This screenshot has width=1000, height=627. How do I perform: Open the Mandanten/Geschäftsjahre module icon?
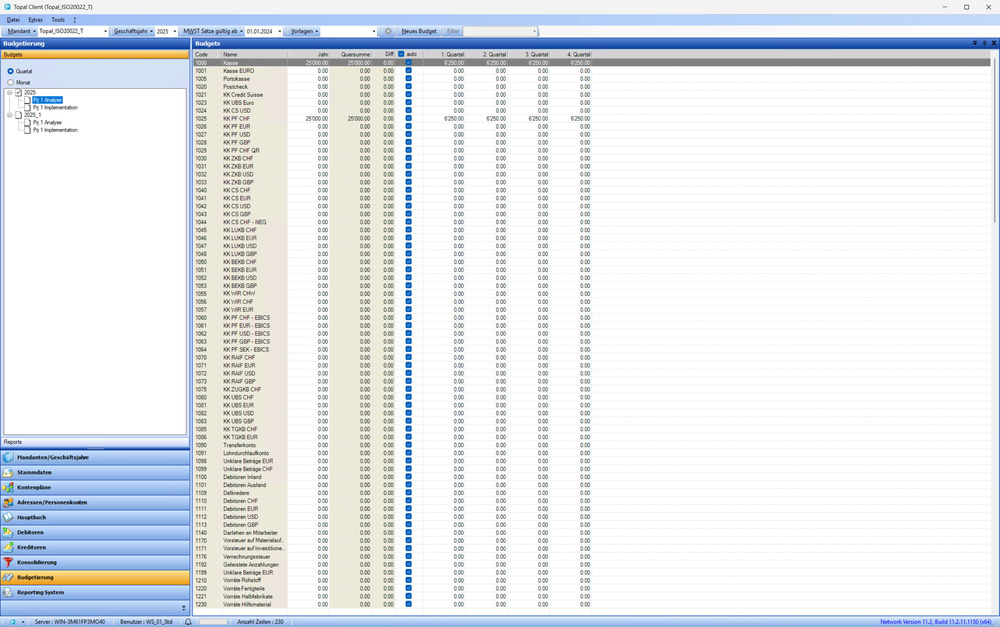click(9, 457)
